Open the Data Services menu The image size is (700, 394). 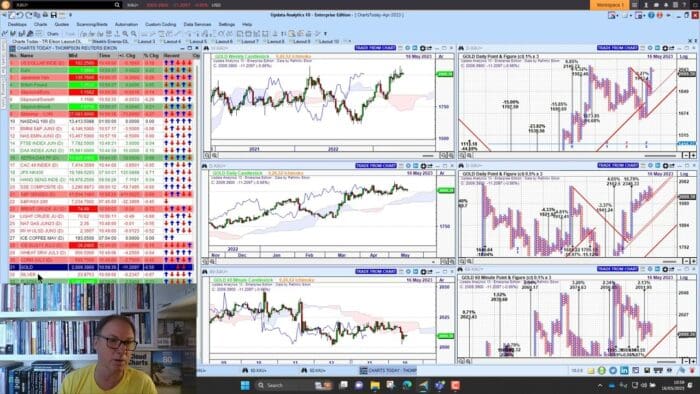coord(197,24)
